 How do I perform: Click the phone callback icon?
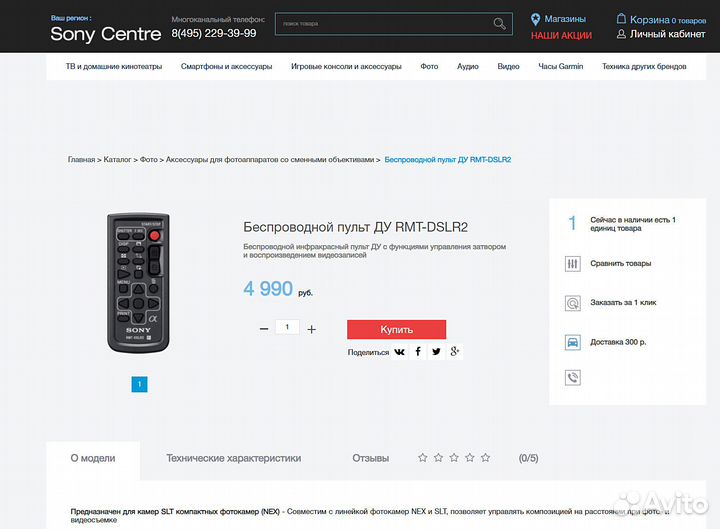click(573, 378)
